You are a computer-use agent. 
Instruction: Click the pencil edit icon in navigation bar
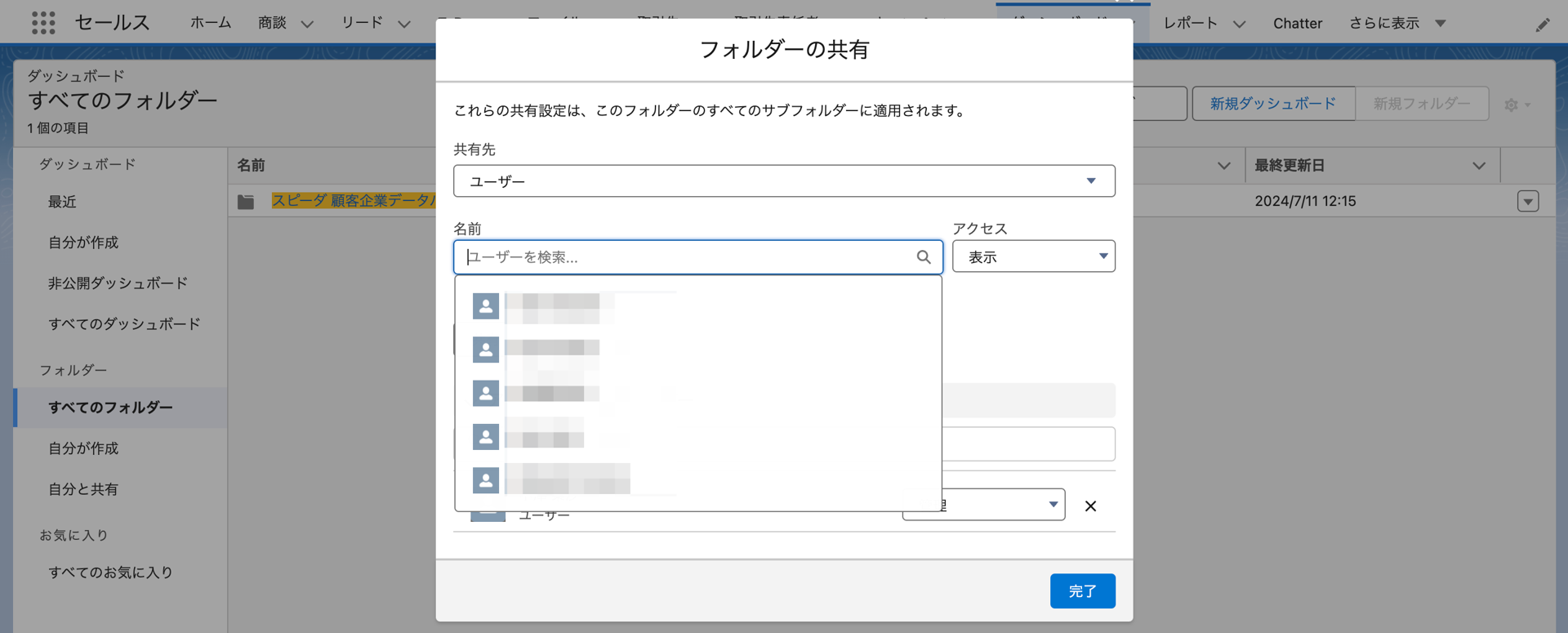(1542, 25)
